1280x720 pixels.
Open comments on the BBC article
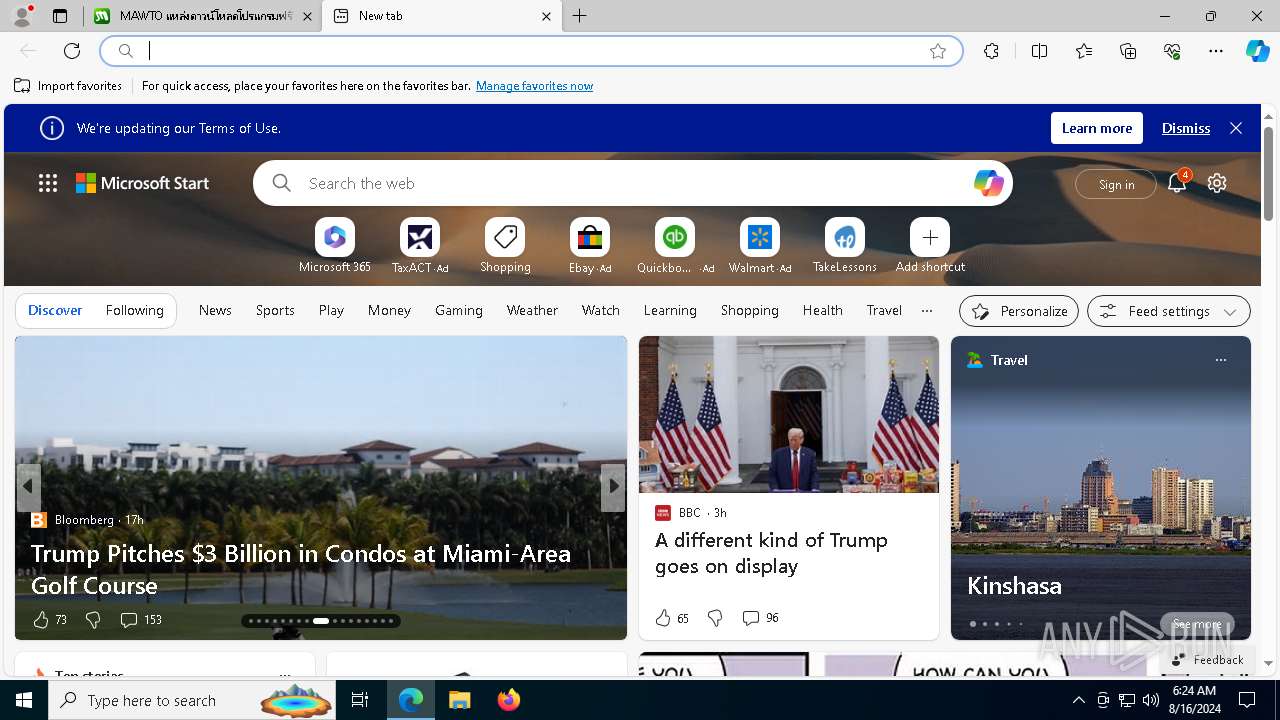pos(761,618)
